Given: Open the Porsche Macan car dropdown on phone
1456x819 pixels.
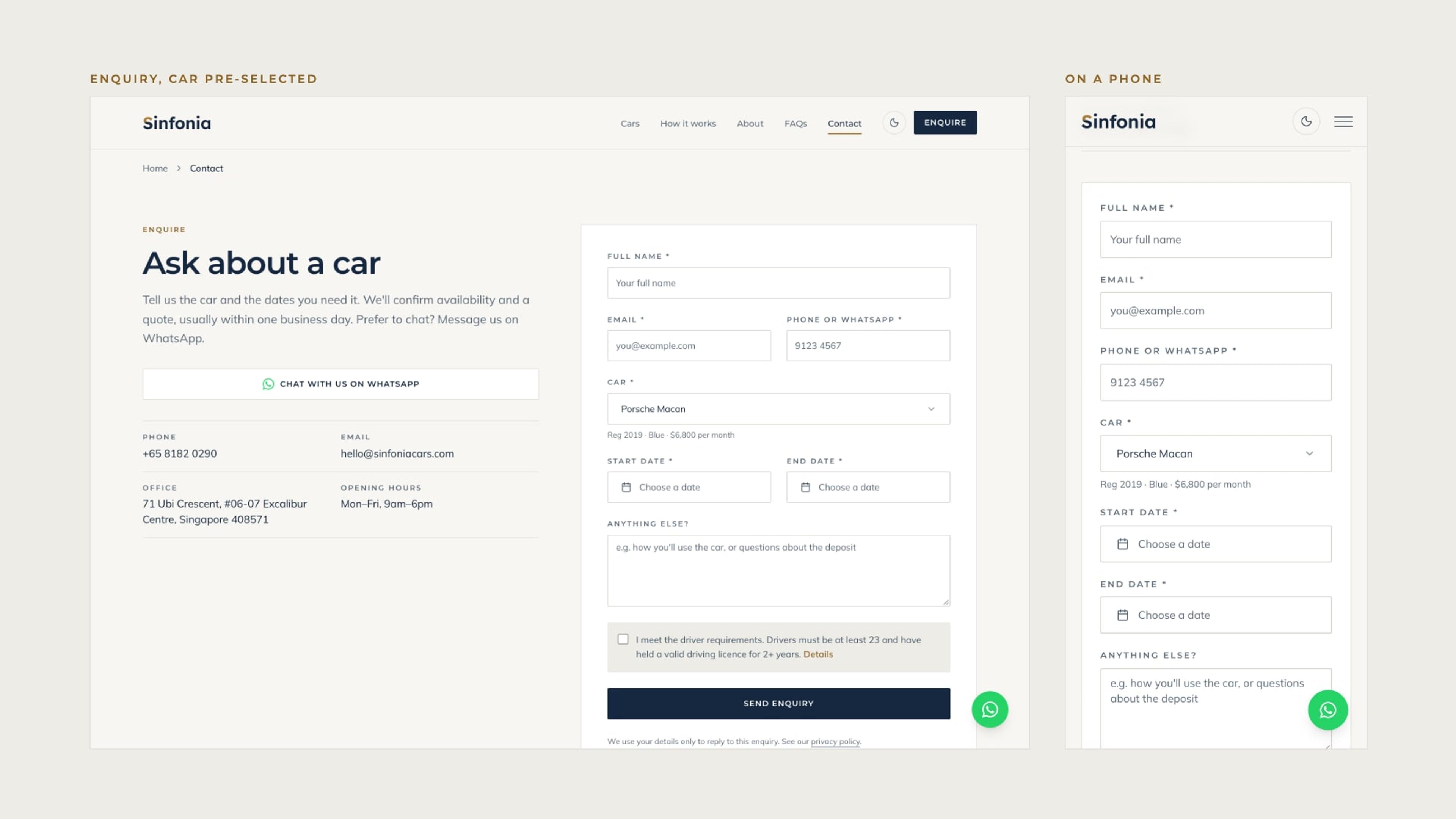Looking at the screenshot, I should (x=1215, y=453).
